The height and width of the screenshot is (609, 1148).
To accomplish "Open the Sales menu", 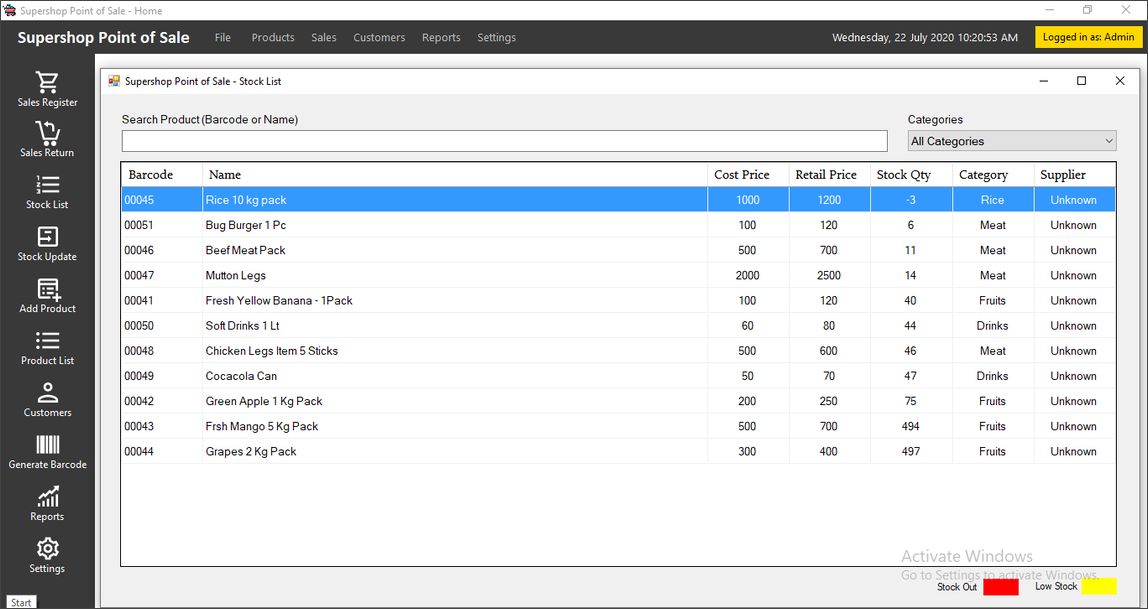I will point(324,37).
